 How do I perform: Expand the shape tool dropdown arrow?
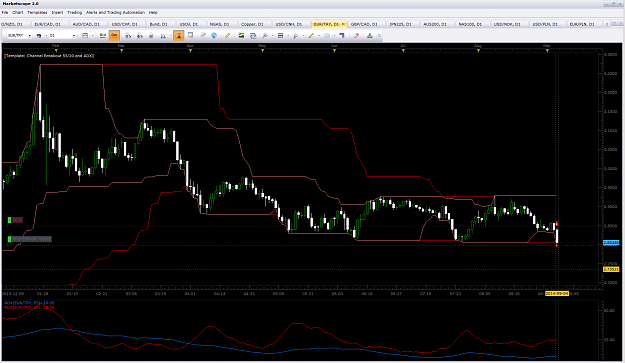tap(334, 36)
